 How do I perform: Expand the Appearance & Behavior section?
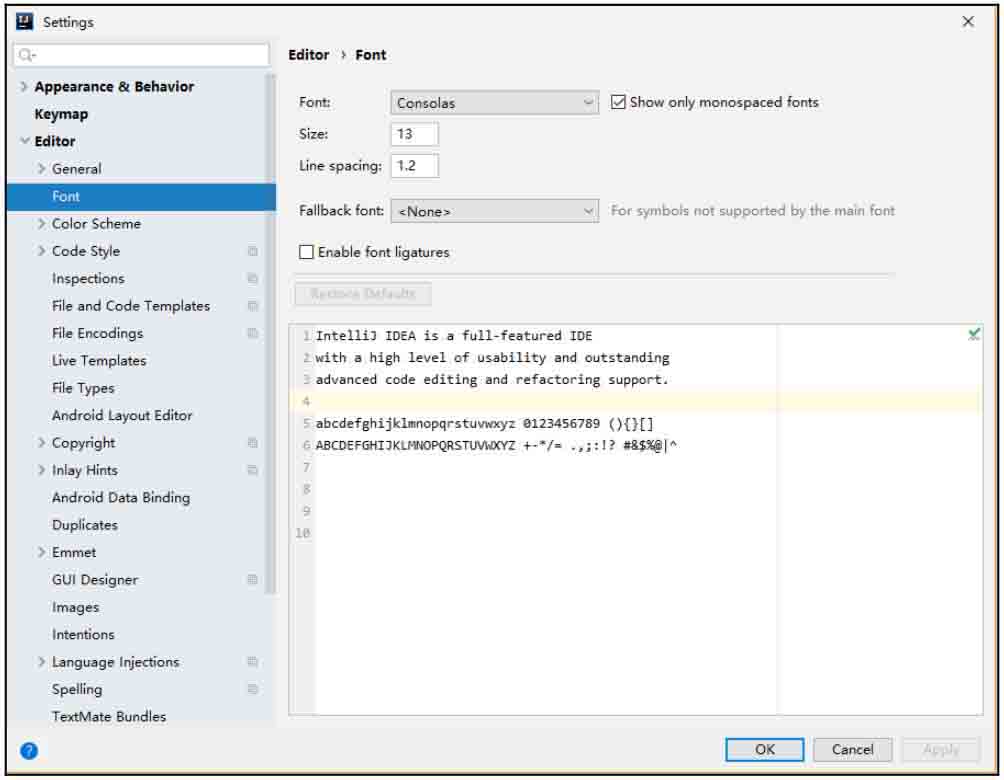[24, 87]
